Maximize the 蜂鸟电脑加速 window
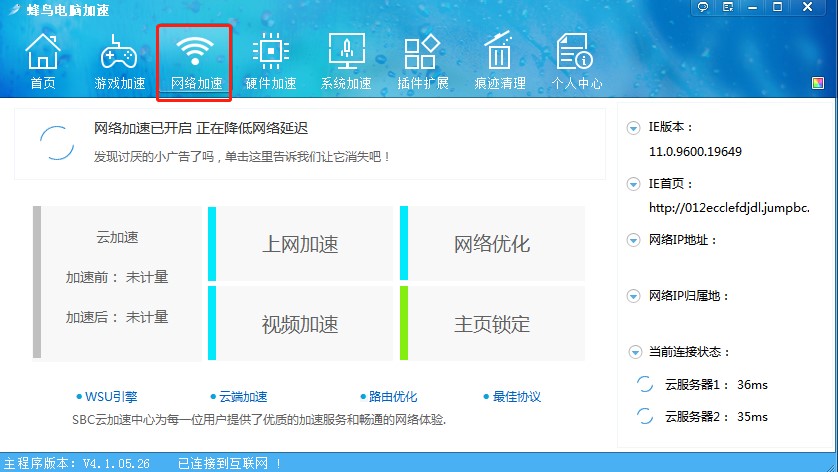This screenshot has height=472, width=838. tap(778, 7)
